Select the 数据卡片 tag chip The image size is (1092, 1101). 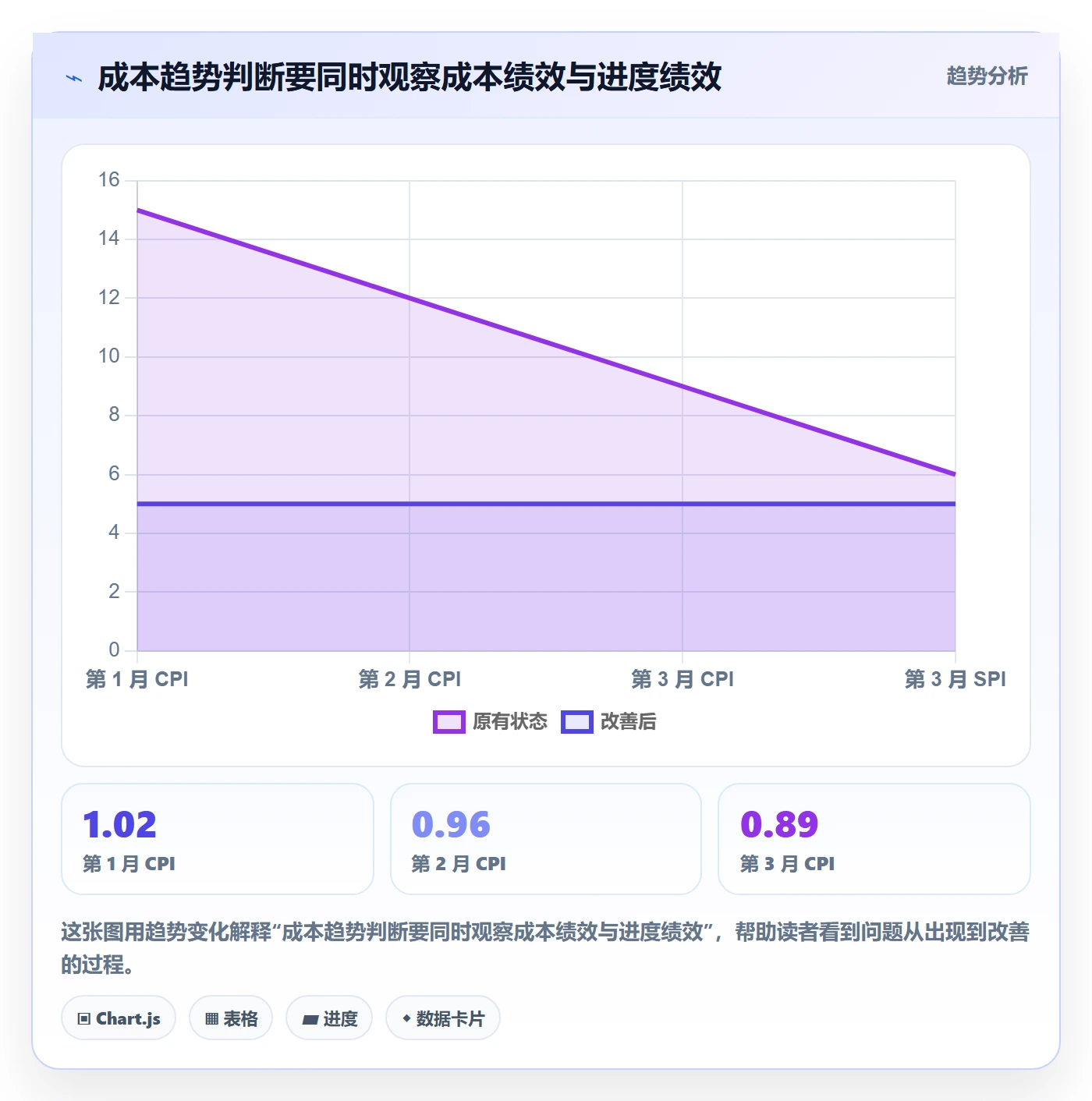click(443, 1018)
